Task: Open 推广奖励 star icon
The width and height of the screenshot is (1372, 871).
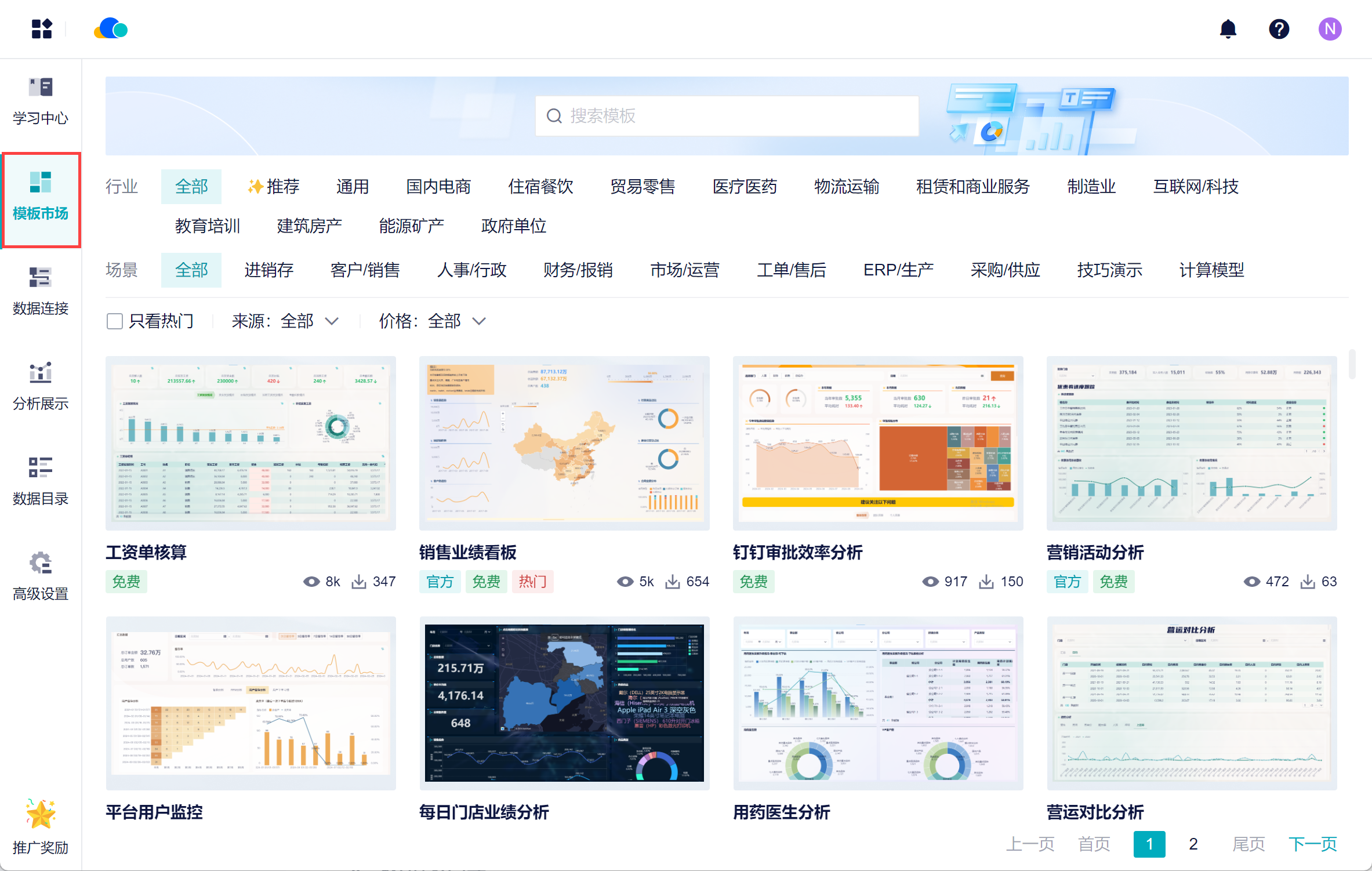Action: click(x=41, y=814)
